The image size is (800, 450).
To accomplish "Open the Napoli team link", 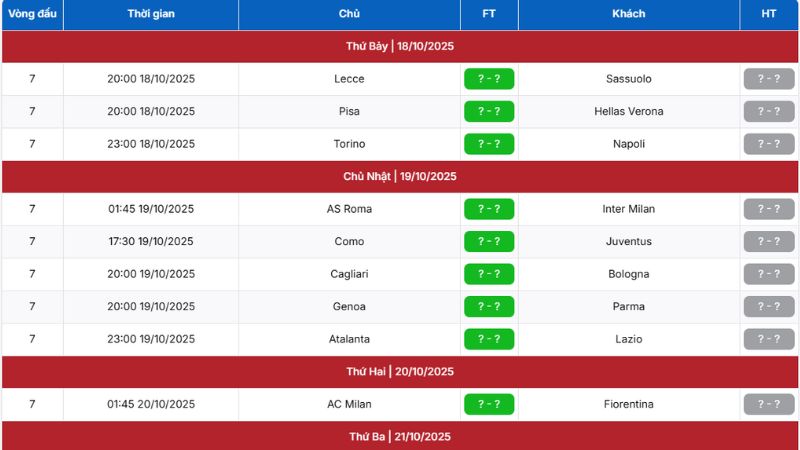I will pos(628,144).
